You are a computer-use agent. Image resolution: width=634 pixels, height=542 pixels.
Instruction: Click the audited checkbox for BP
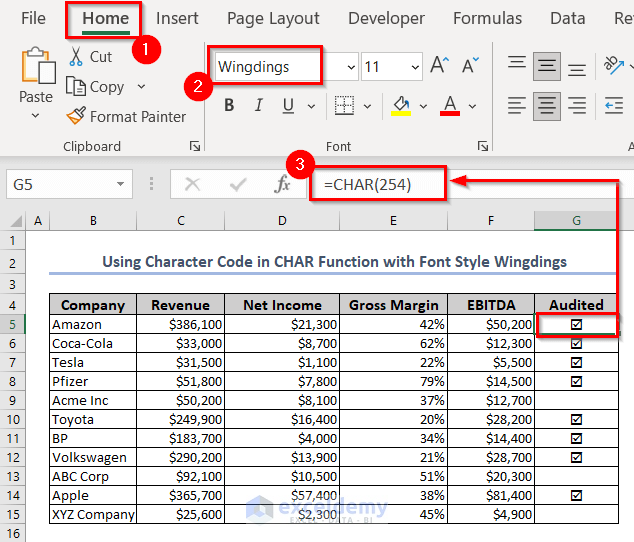[576, 438]
